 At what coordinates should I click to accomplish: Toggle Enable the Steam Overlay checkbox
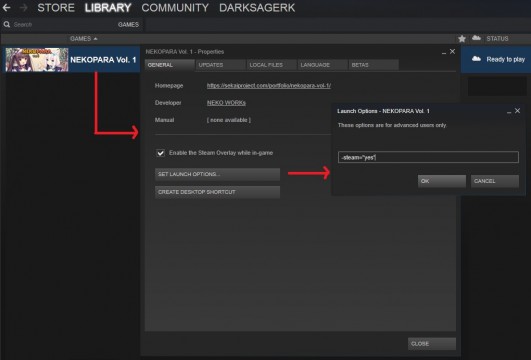coord(161,153)
